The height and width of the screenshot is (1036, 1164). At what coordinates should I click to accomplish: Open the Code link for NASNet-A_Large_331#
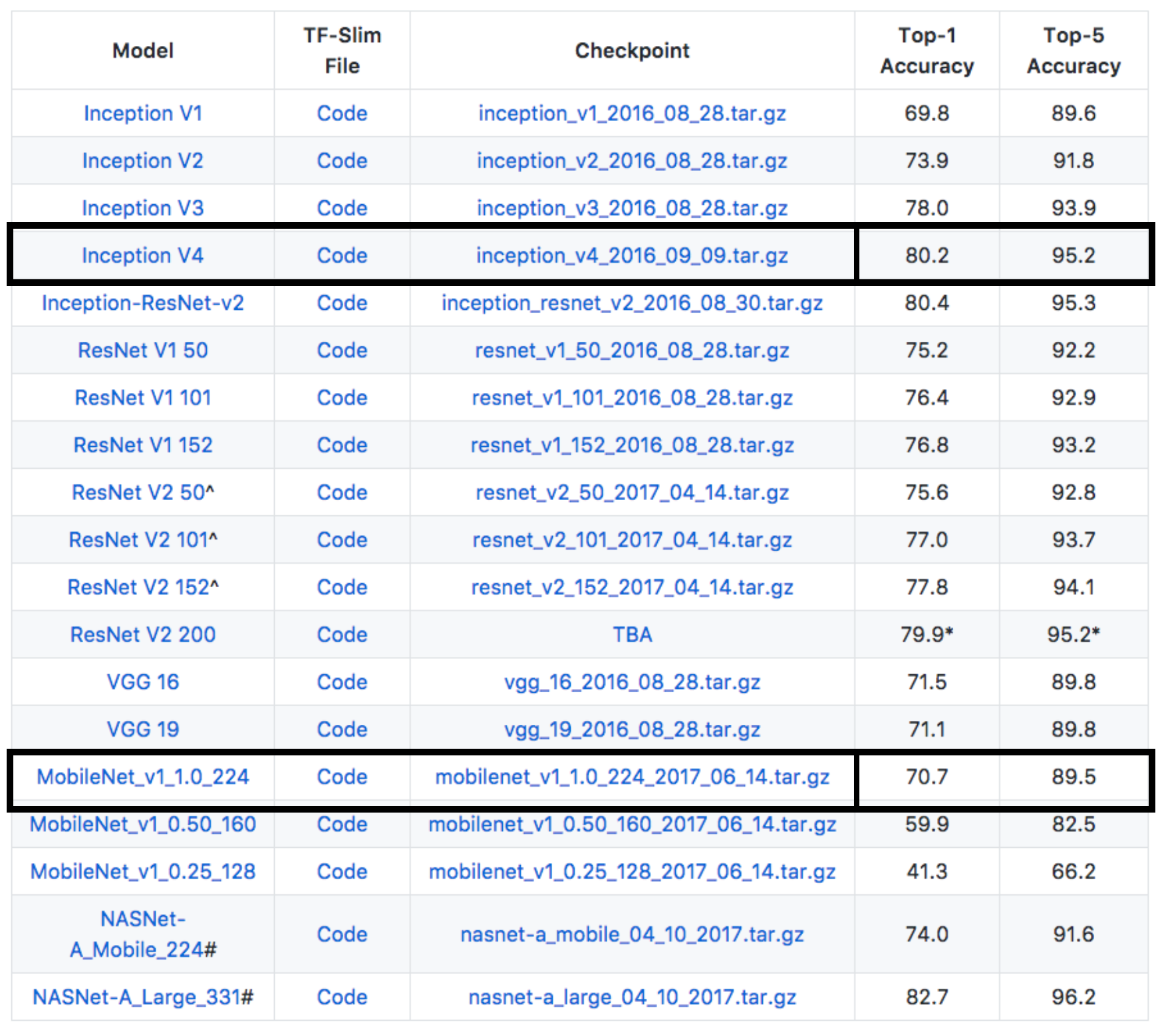click(342, 997)
